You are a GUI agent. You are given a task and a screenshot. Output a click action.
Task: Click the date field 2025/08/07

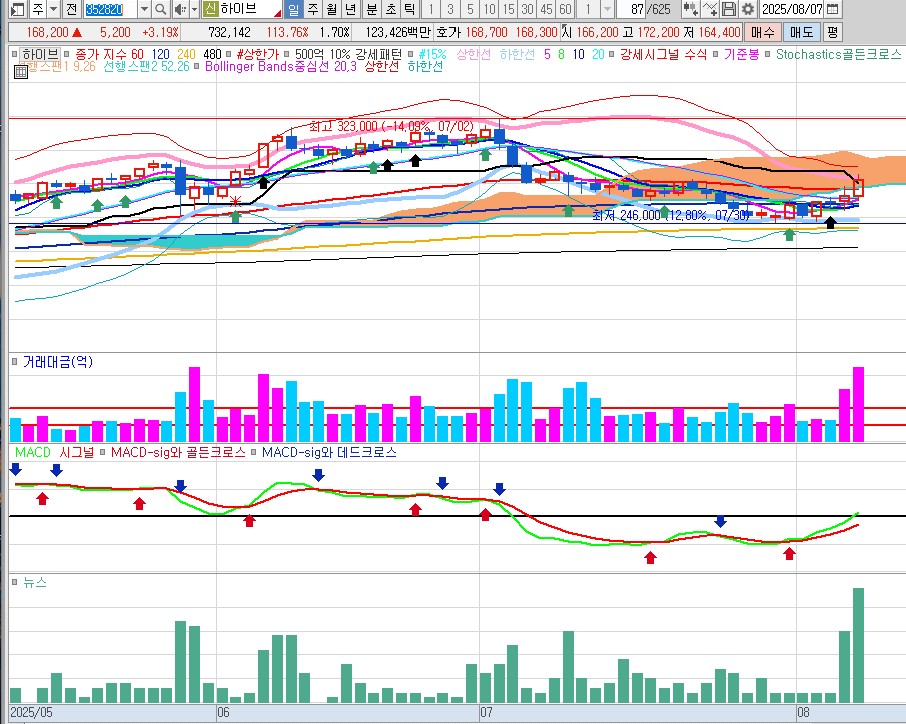[792, 9]
